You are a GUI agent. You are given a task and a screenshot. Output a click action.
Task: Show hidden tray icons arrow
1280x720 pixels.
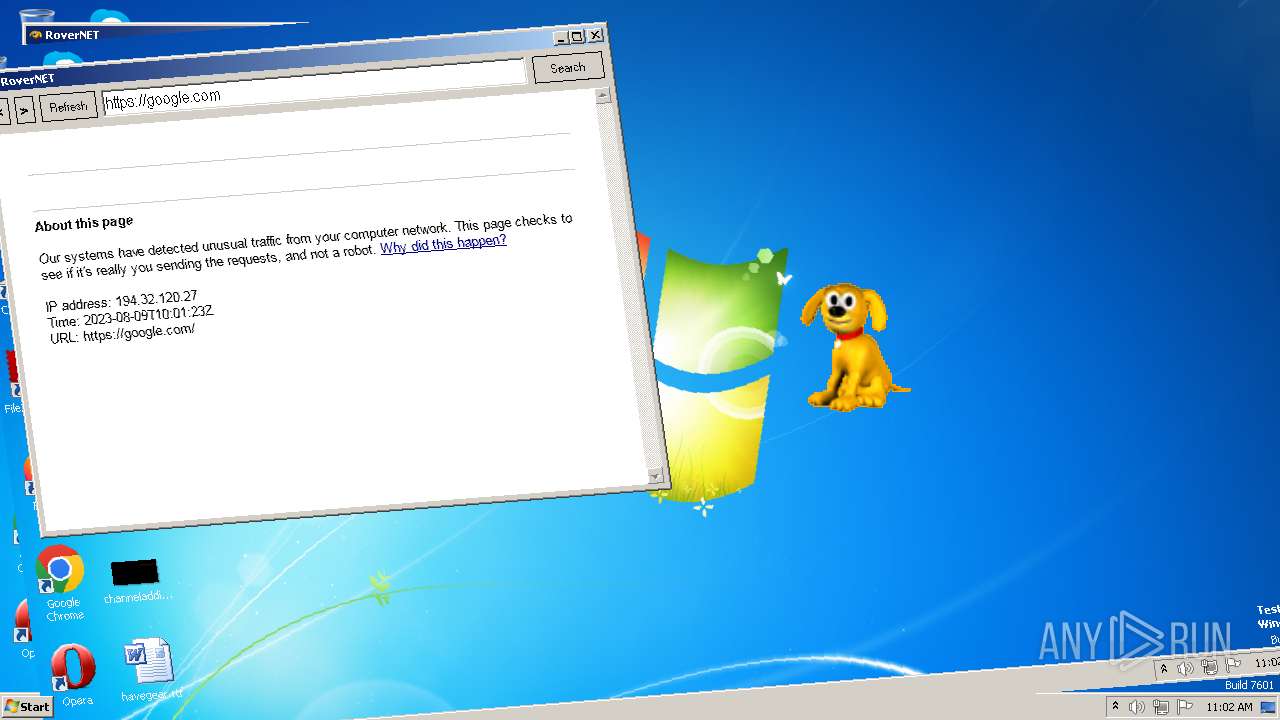(x=1115, y=706)
